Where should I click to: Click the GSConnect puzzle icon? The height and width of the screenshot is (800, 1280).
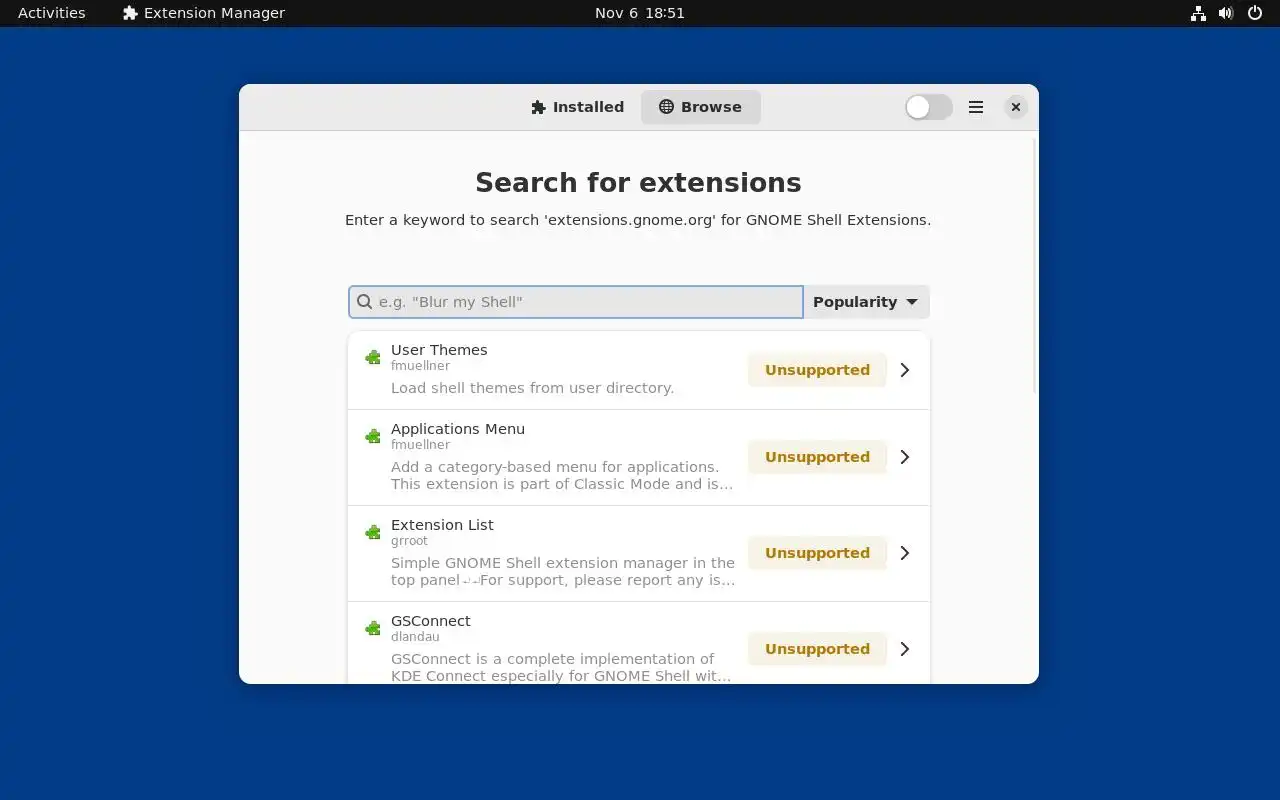(373, 628)
